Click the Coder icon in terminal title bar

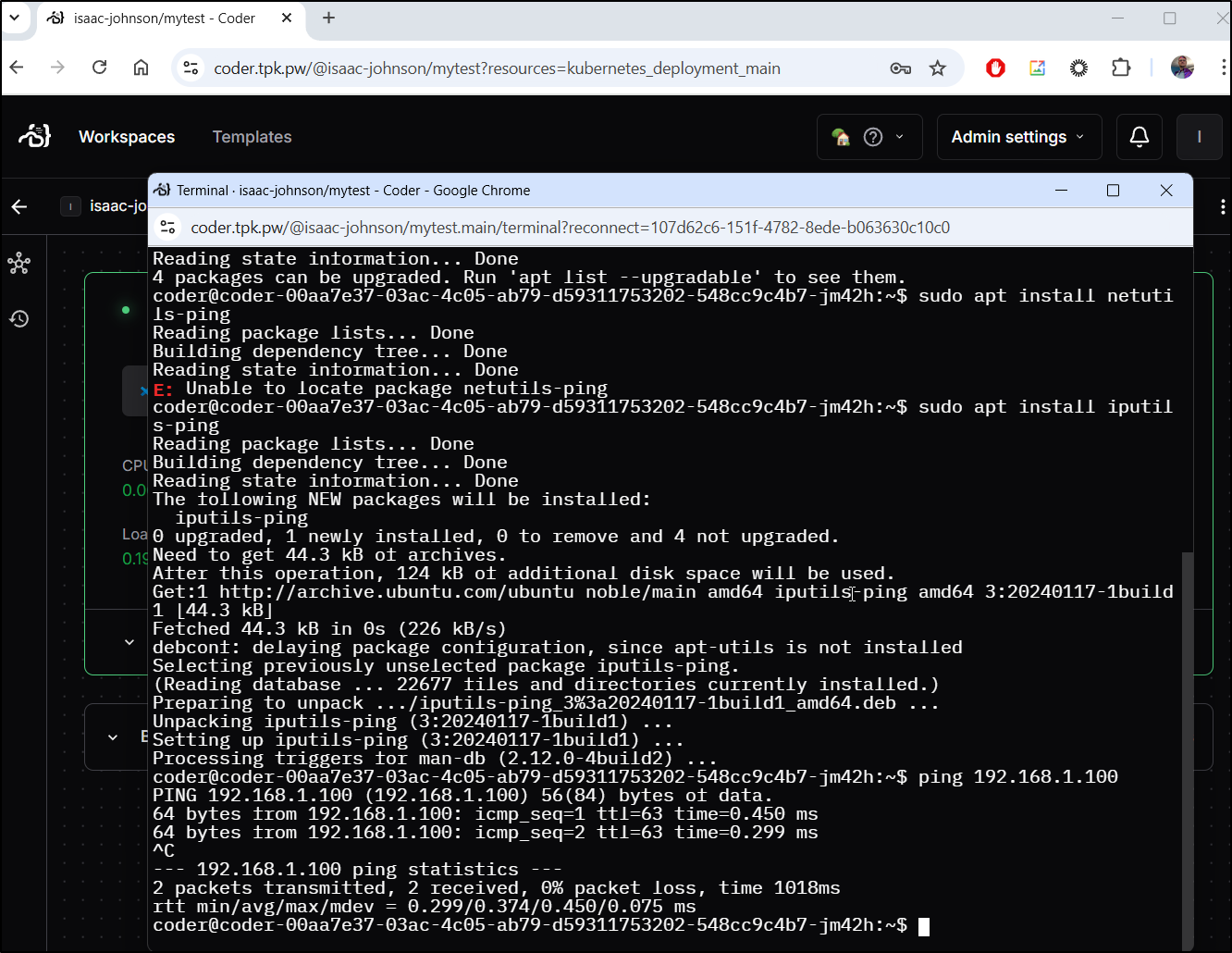pyautogui.click(x=162, y=190)
